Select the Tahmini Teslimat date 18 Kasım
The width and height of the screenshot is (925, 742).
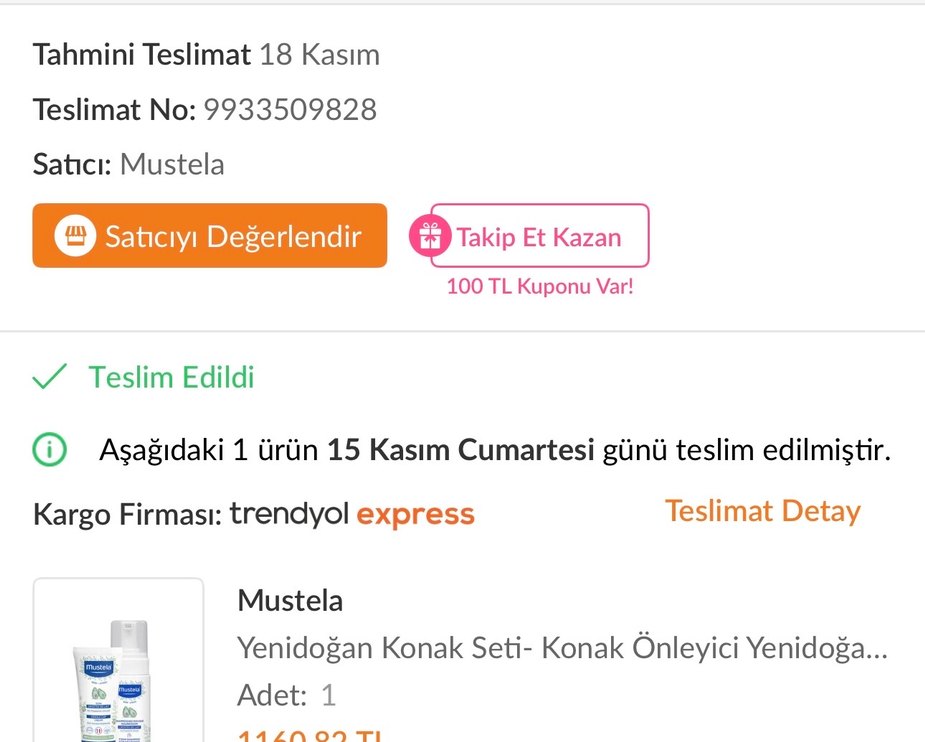319,54
